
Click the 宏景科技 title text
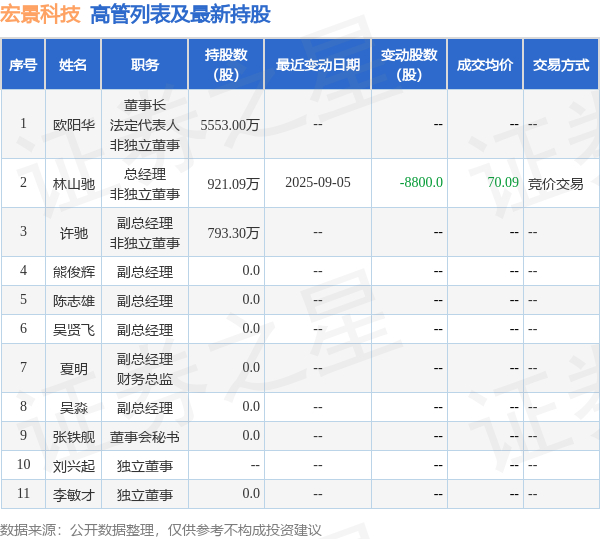coord(40,15)
